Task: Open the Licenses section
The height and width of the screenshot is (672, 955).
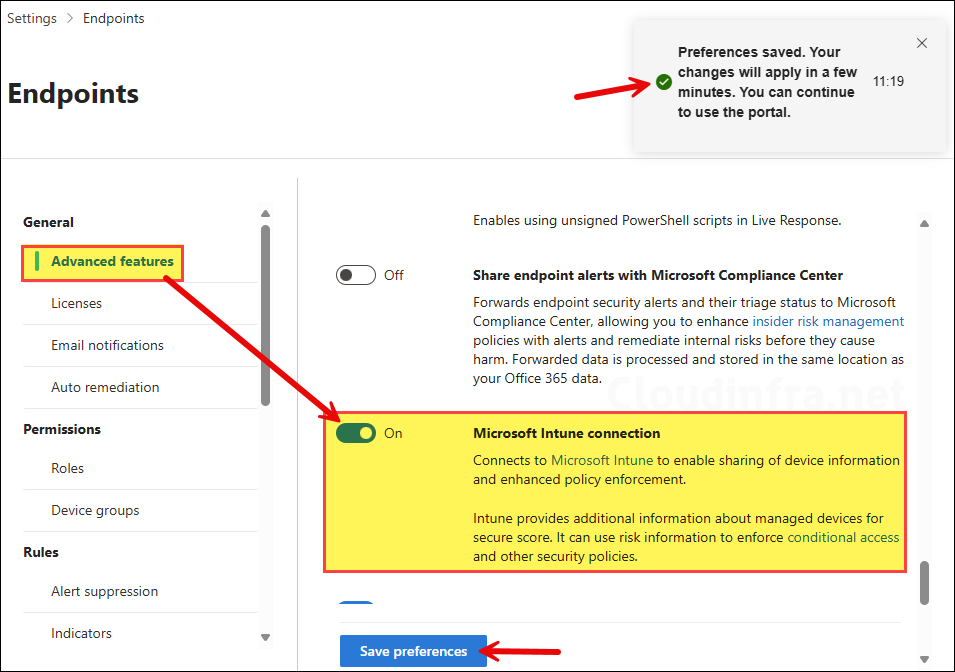Action: point(76,303)
